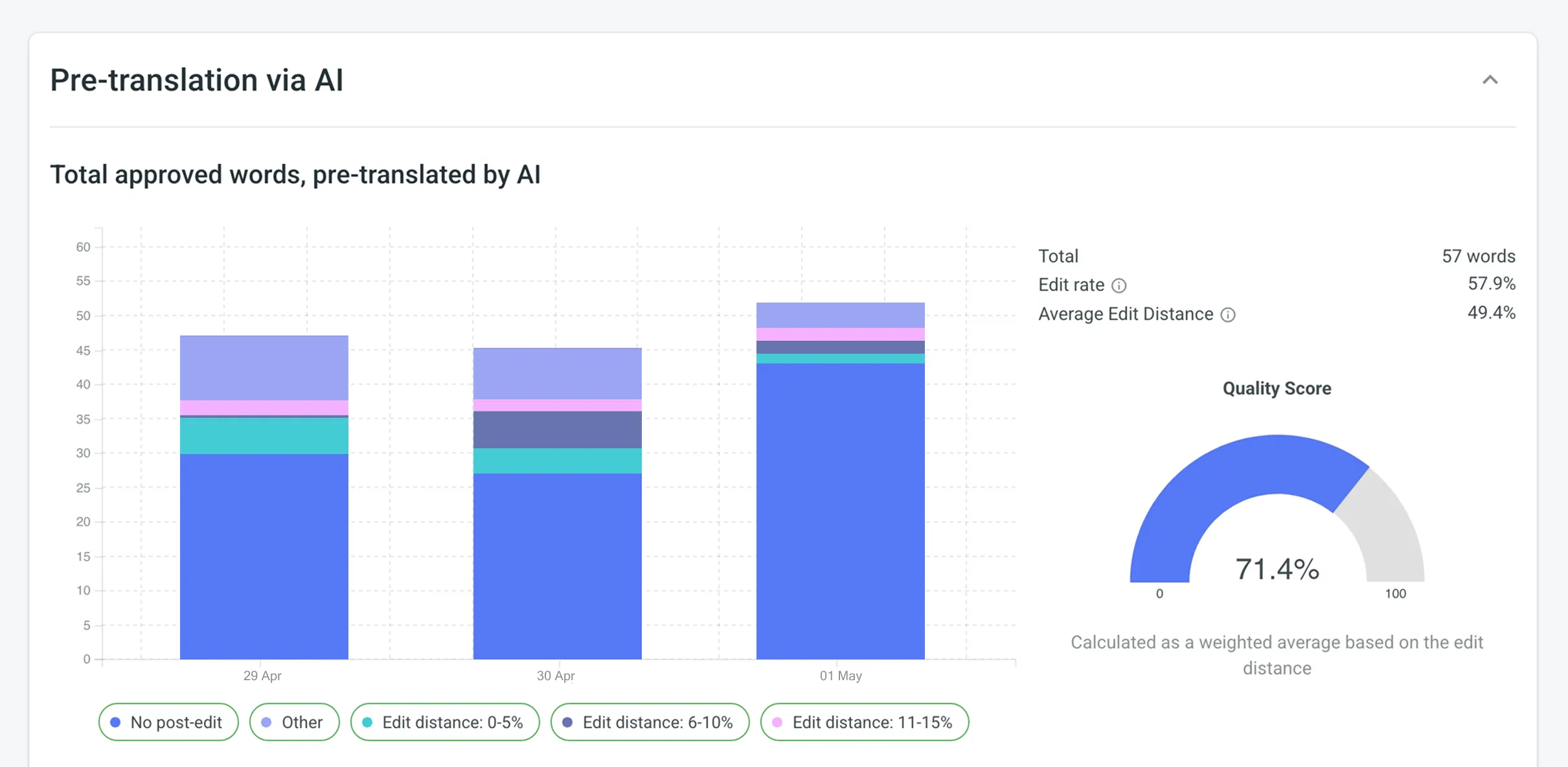Click 30 Apr Other top segment
The image size is (1568, 767).
(557, 373)
